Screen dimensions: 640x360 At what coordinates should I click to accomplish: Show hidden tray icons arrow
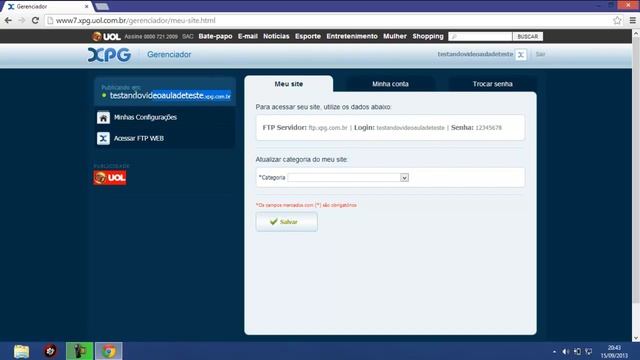554,351
